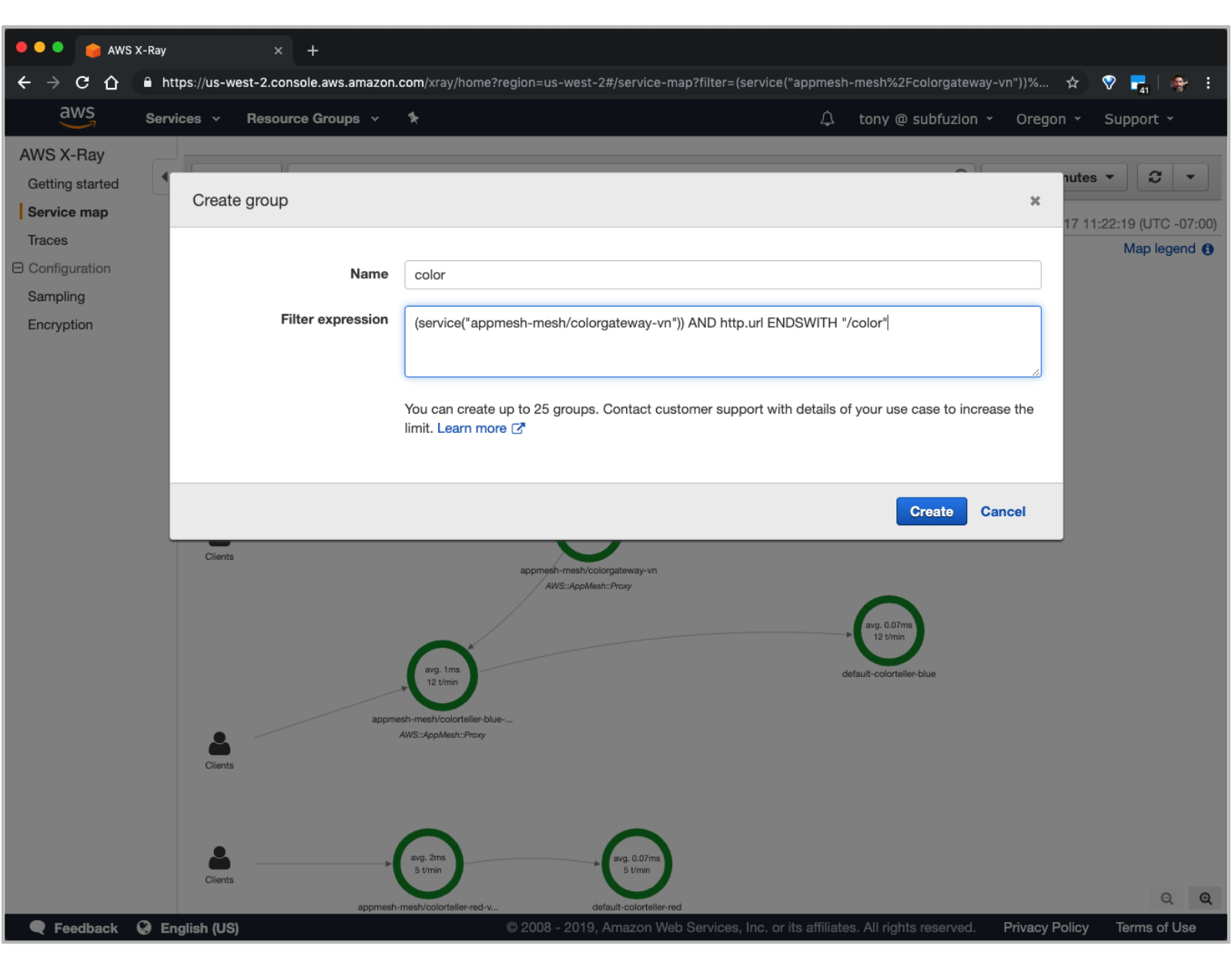
Task: Select the default-colorteller-red node
Action: (637, 863)
